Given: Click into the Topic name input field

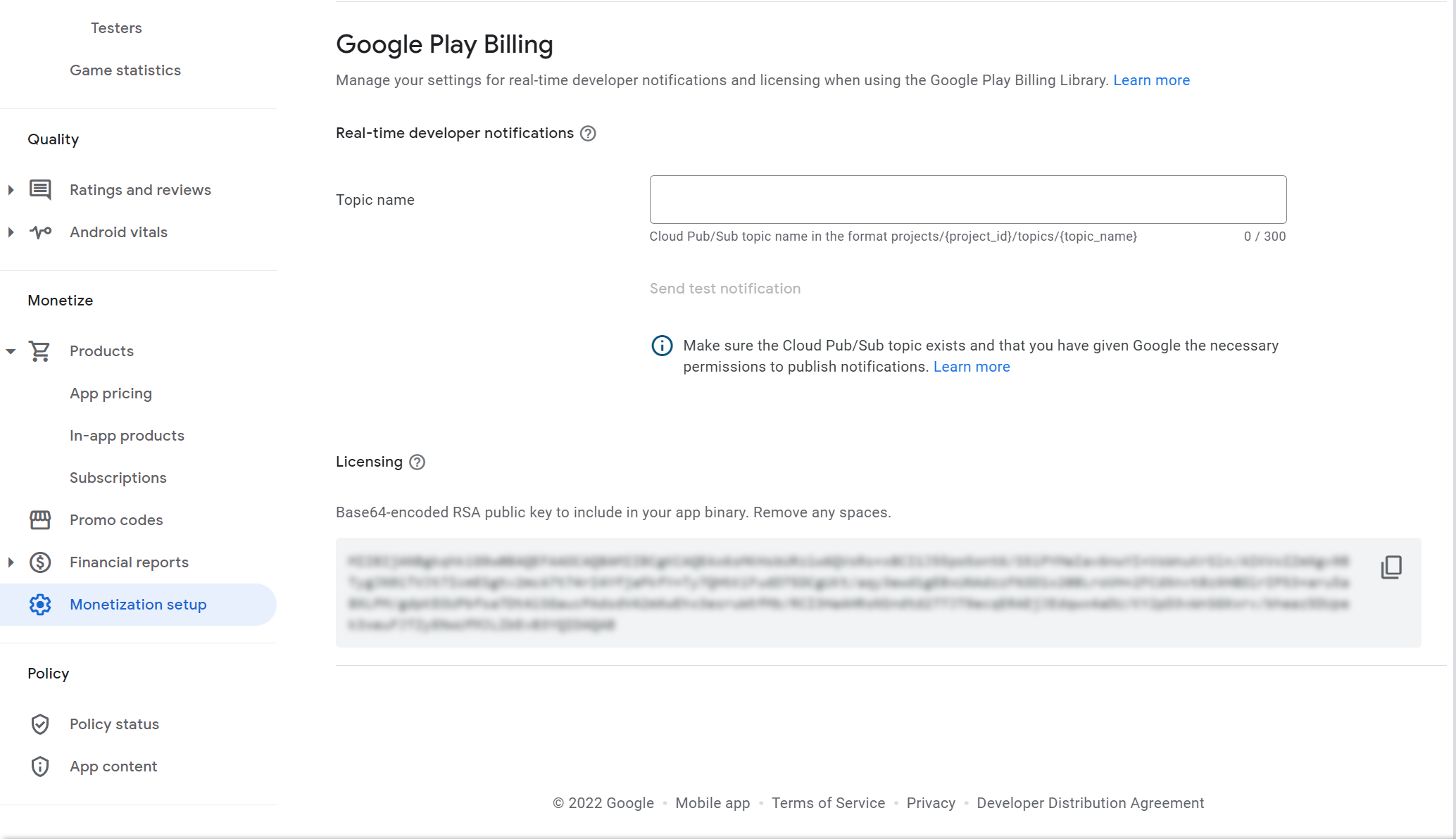Looking at the screenshot, I should [967, 200].
